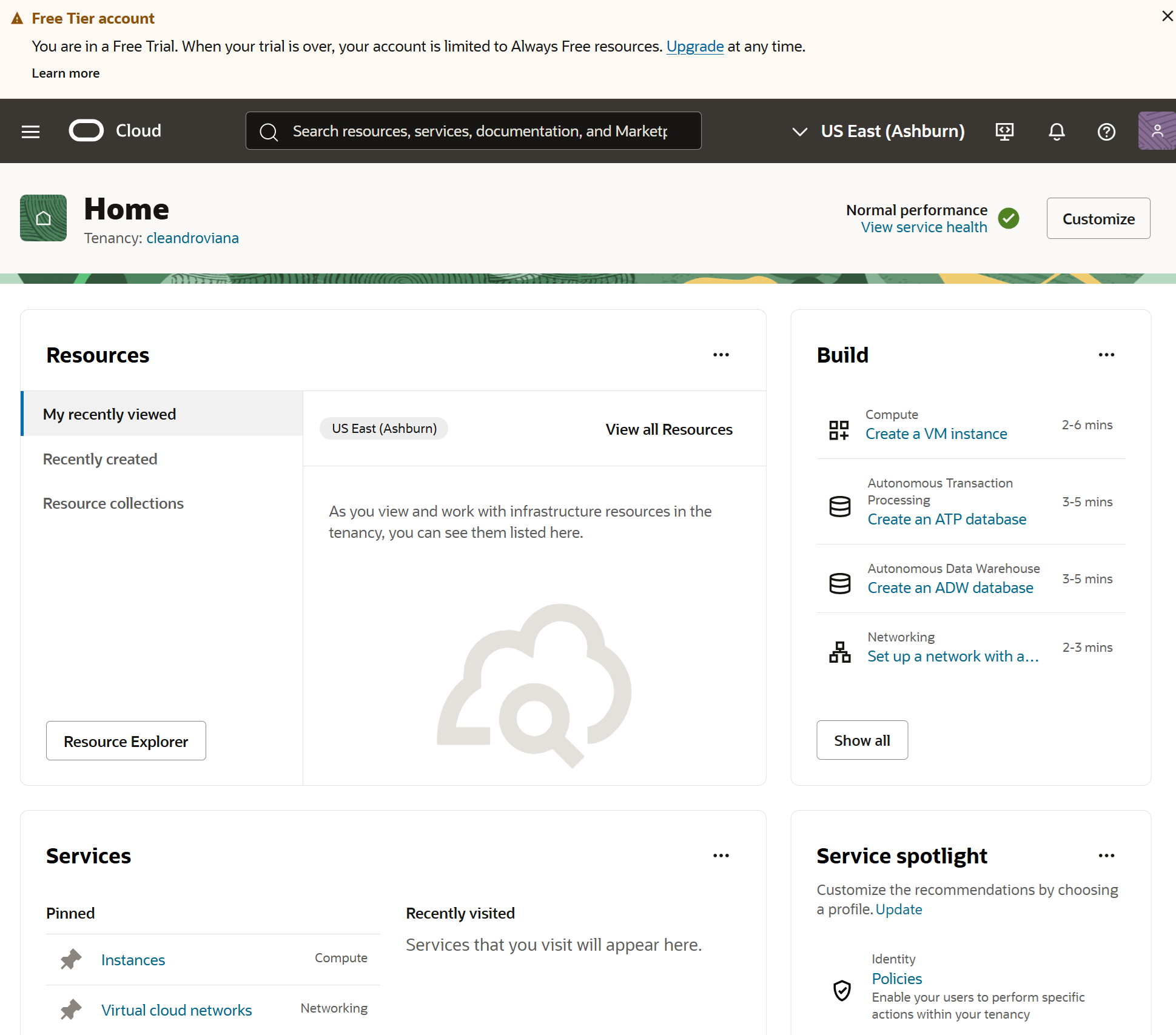Open the cleandroviana tenancy link

point(192,238)
